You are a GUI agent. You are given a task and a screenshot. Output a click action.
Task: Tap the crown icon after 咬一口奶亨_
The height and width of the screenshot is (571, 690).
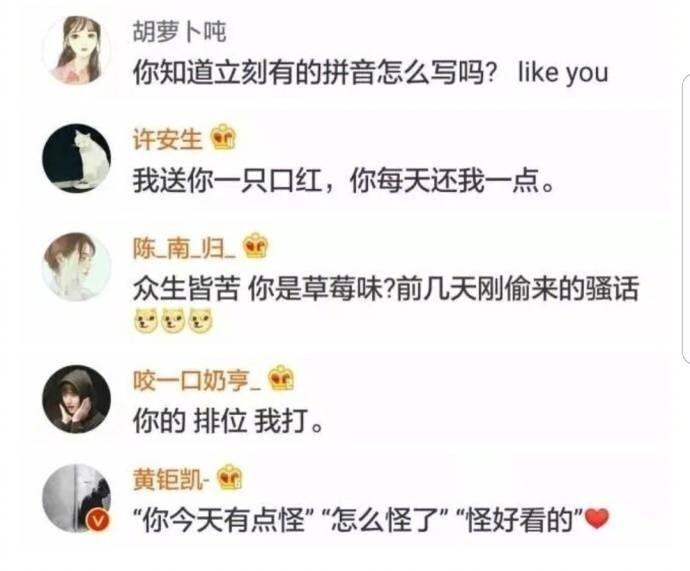pyautogui.click(x=281, y=378)
